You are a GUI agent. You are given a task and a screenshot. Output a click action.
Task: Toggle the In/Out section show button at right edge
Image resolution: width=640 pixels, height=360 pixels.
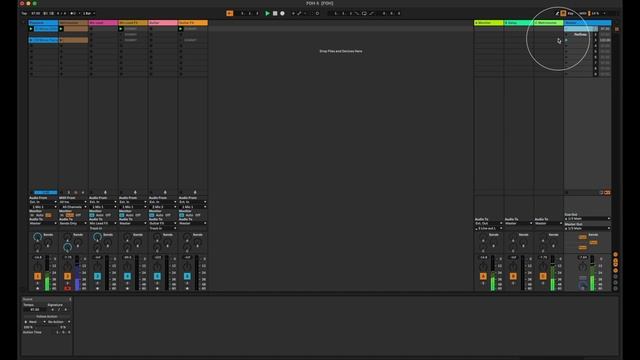point(616,255)
